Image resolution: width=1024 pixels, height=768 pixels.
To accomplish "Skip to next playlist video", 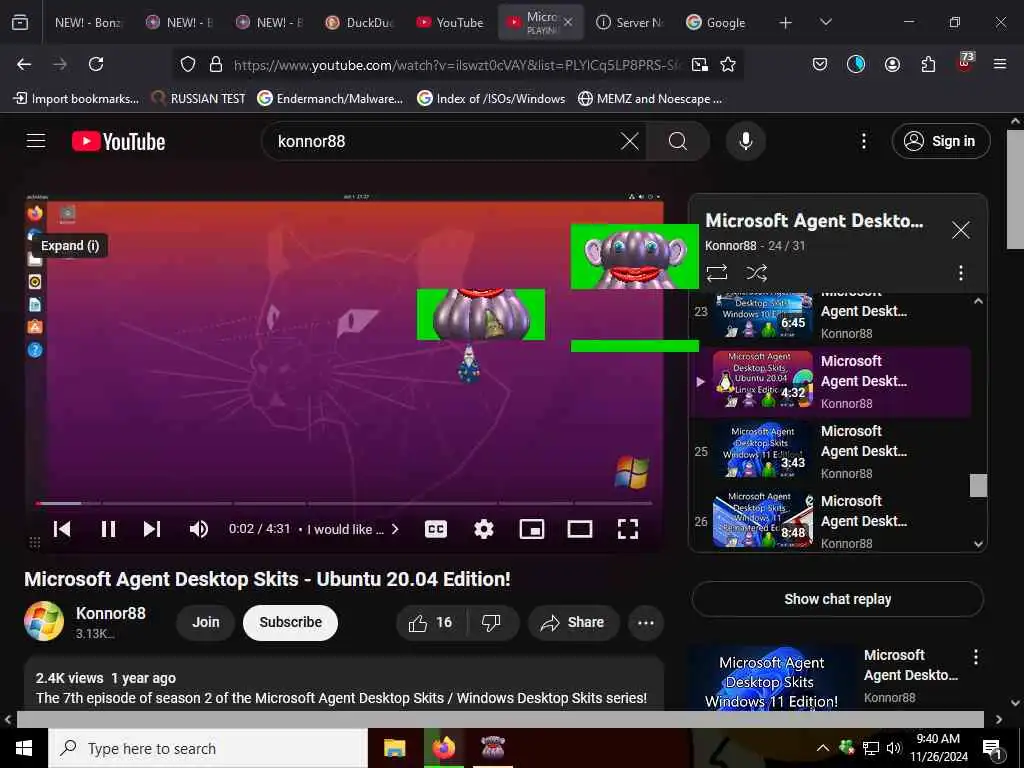I will [152, 529].
